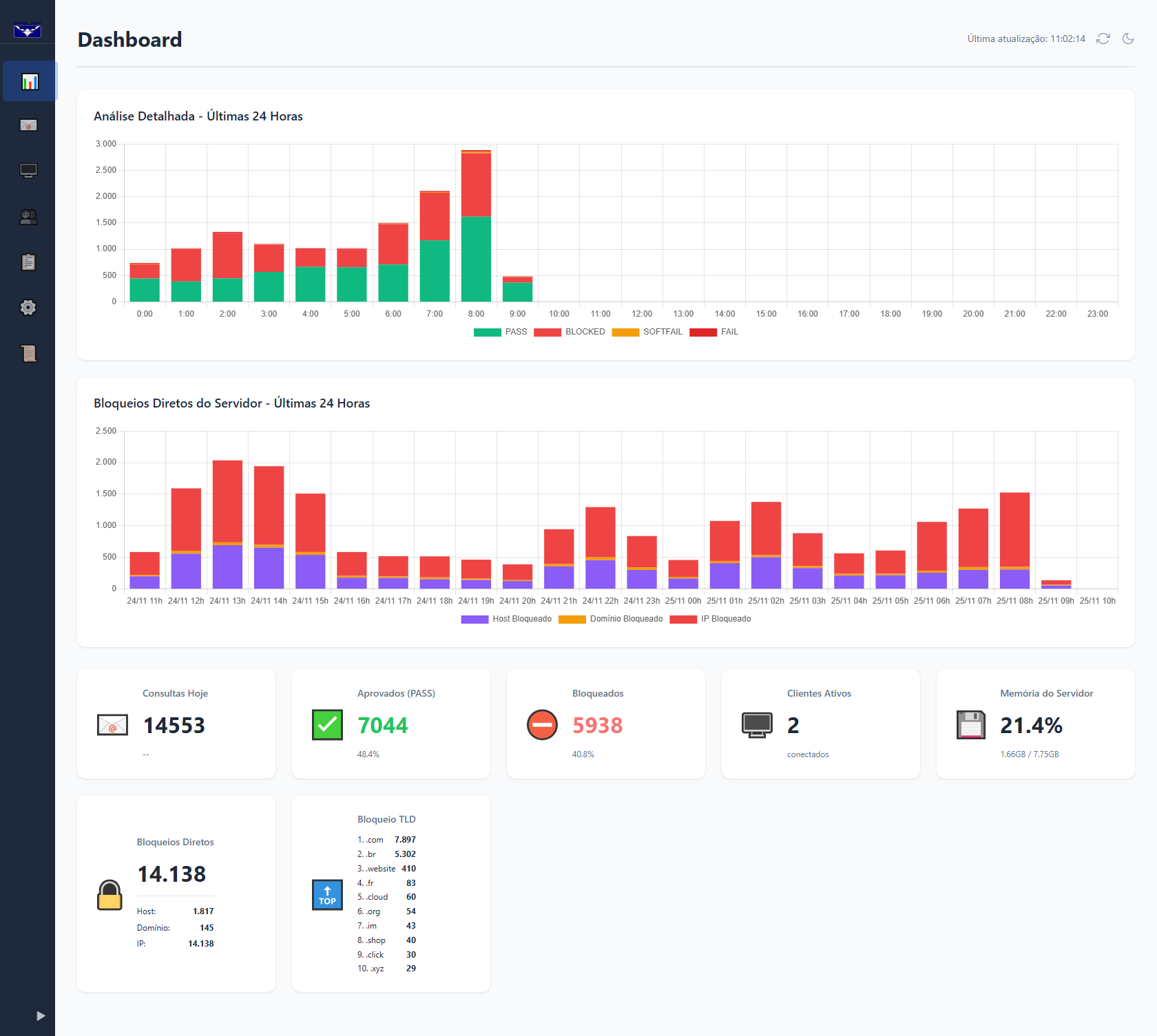Screen dimensions: 1157x1036
Task: Expand the sidebar with arrow button
Action: [41, 1015]
